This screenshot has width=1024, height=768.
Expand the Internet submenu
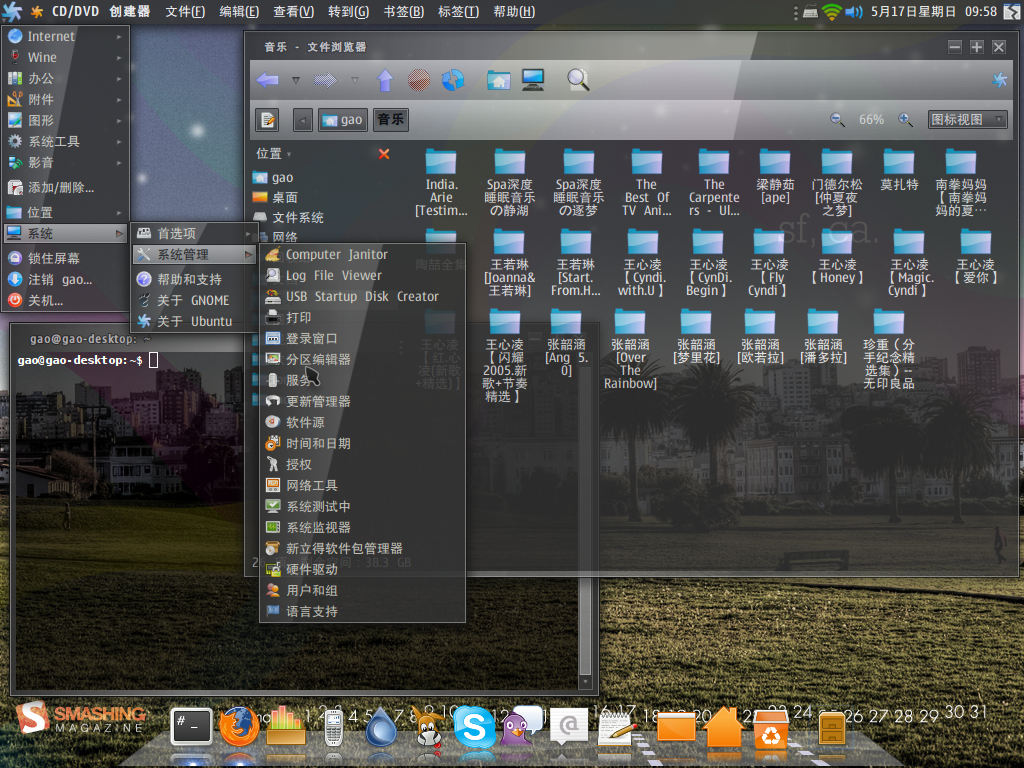point(65,37)
